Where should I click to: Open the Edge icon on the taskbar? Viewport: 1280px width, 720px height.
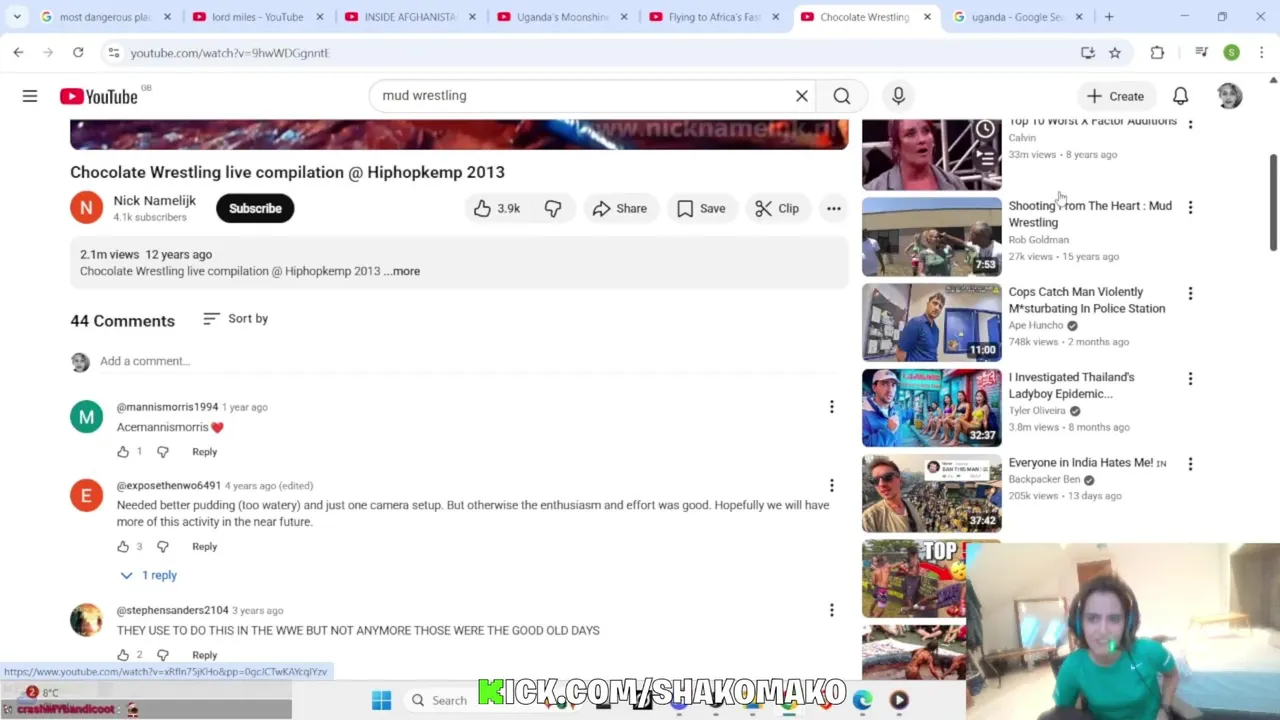click(862, 700)
